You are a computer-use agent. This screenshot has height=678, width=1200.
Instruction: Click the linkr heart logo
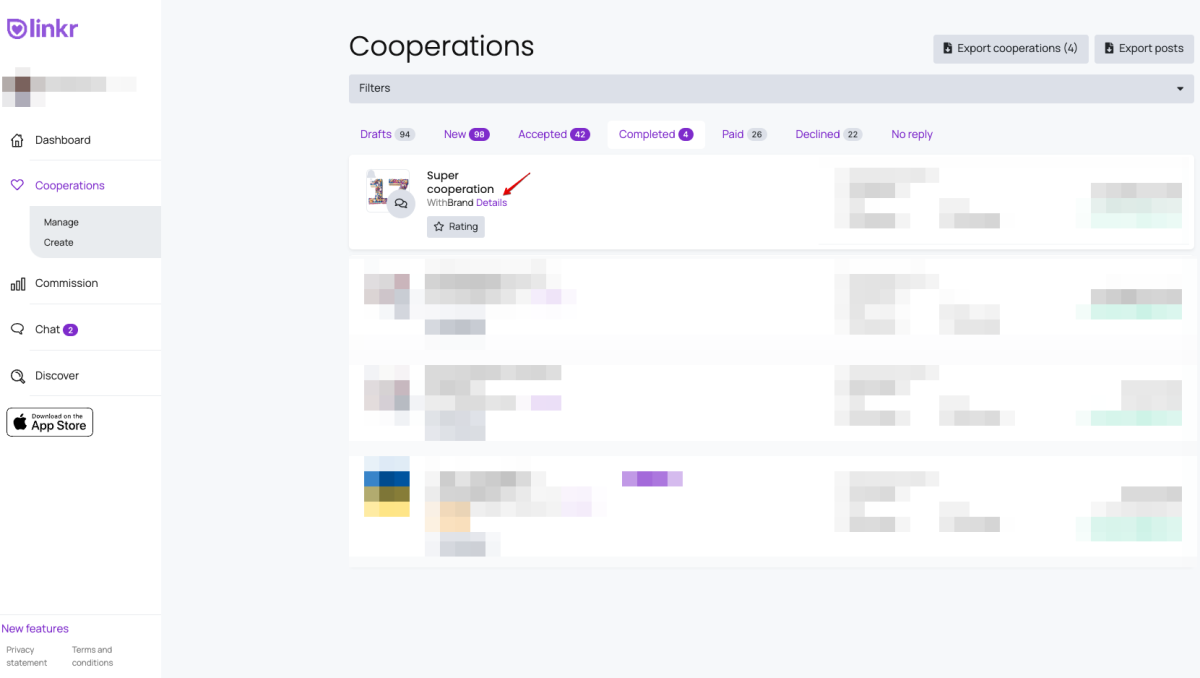click(x=17, y=29)
